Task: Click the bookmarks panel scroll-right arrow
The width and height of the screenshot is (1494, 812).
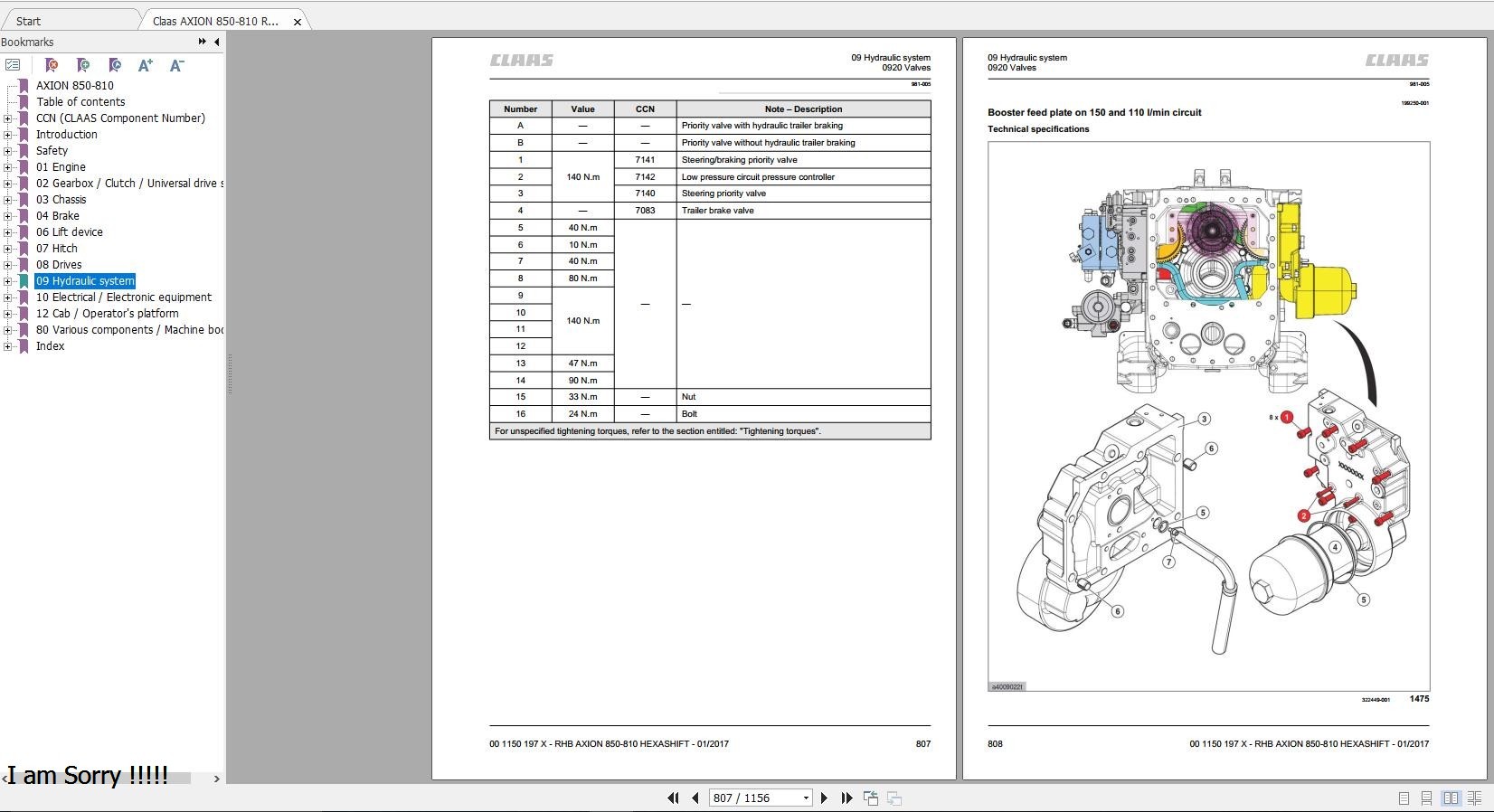Action: pos(216,779)
